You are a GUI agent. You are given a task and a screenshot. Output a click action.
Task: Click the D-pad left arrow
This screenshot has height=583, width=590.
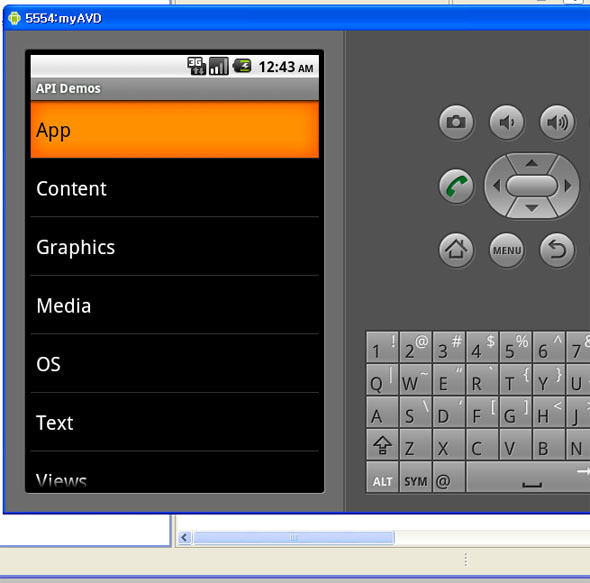[496, 186]
